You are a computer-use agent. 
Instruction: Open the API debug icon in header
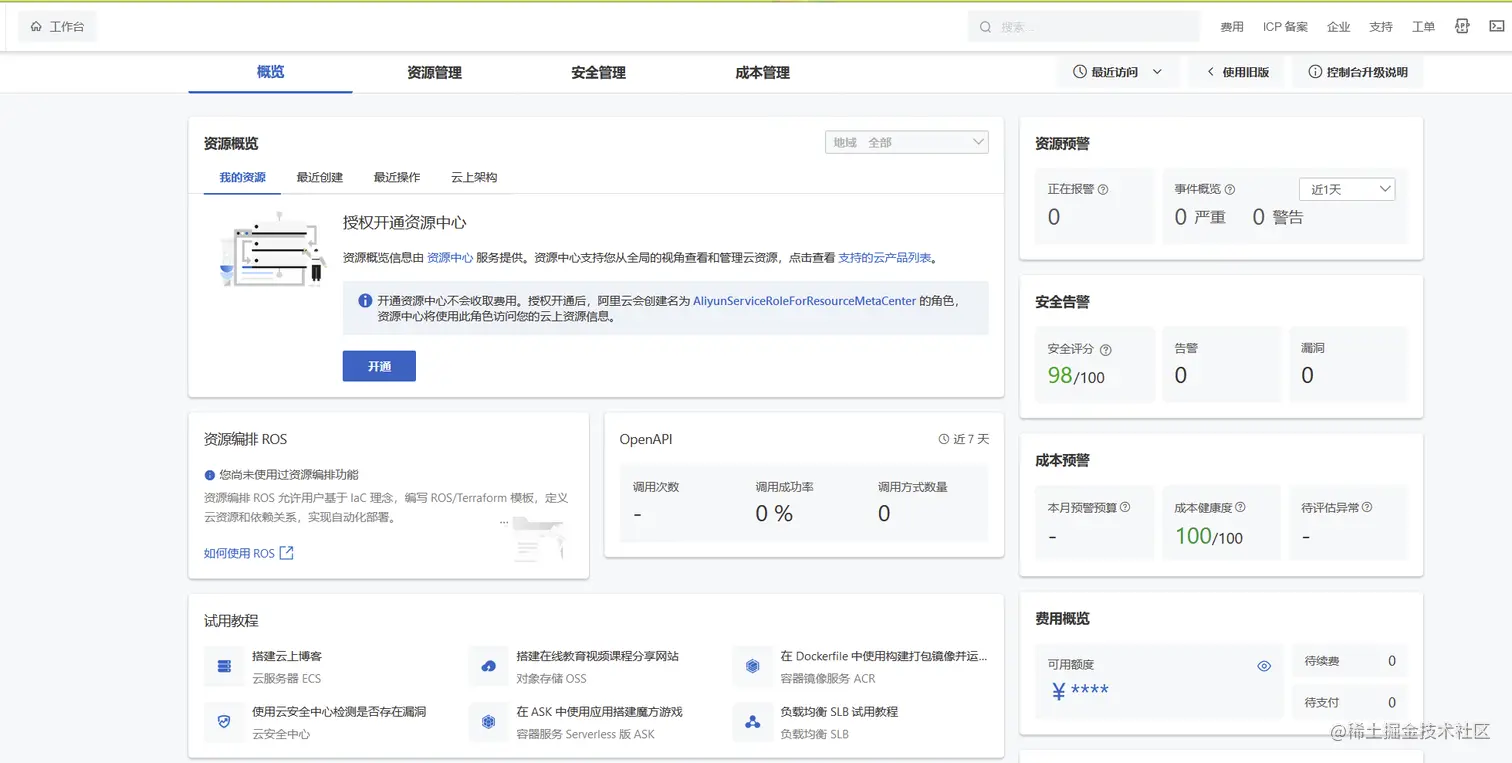(x=1462, y=27)
